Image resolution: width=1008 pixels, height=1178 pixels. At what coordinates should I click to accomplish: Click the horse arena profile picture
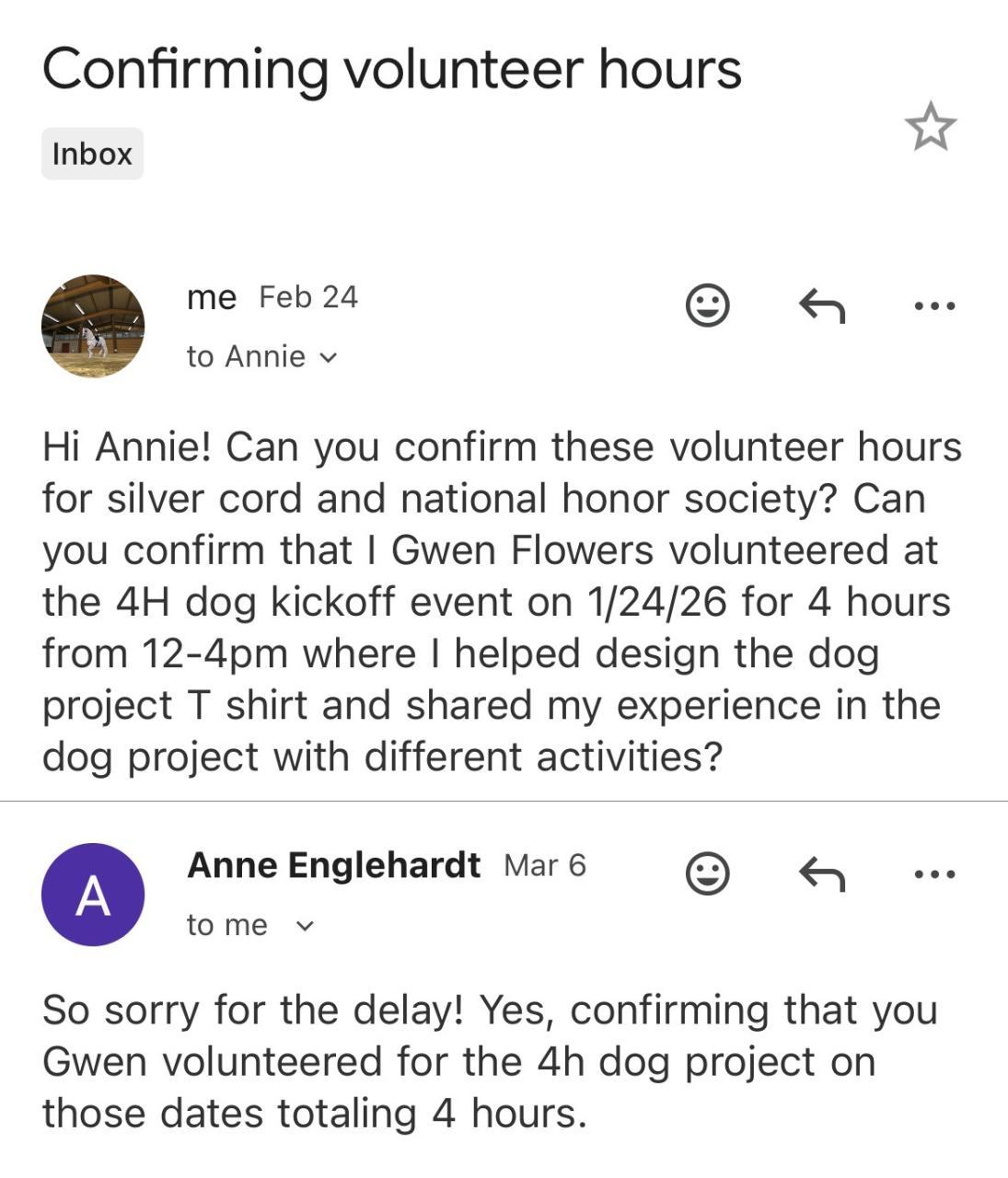tap(93, 326)
